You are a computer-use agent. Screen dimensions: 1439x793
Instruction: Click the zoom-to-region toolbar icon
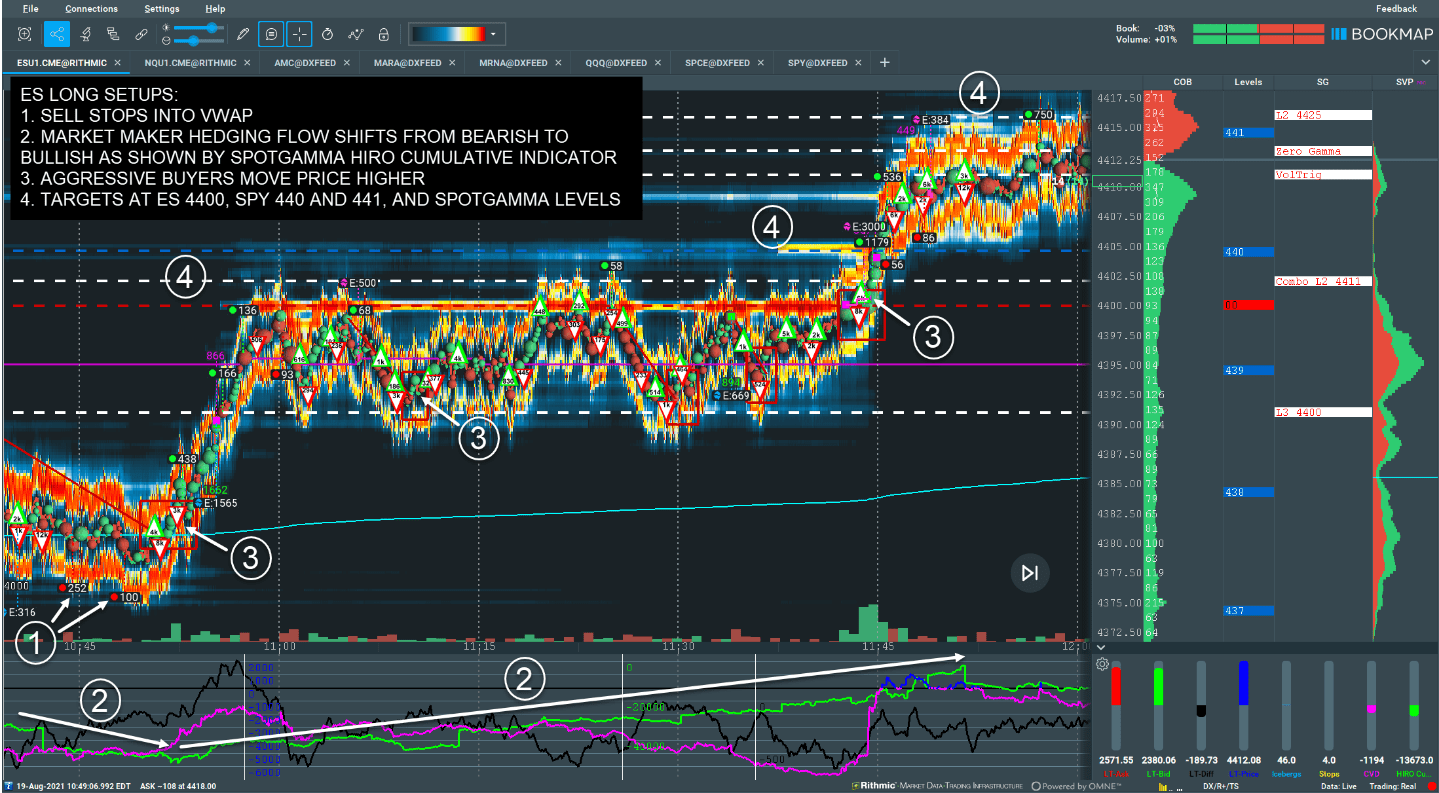[x=25, y=33]
